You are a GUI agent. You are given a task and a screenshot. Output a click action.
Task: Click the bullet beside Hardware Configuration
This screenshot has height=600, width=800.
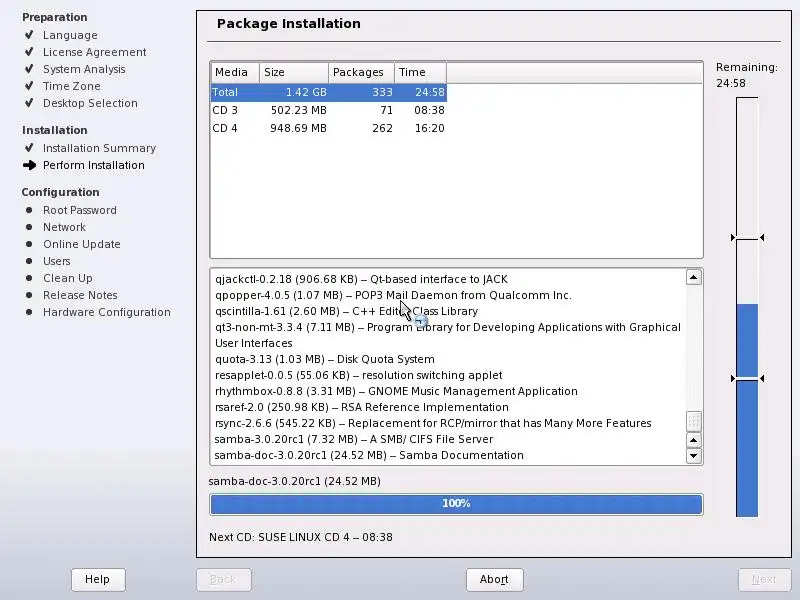click(29, 312)
